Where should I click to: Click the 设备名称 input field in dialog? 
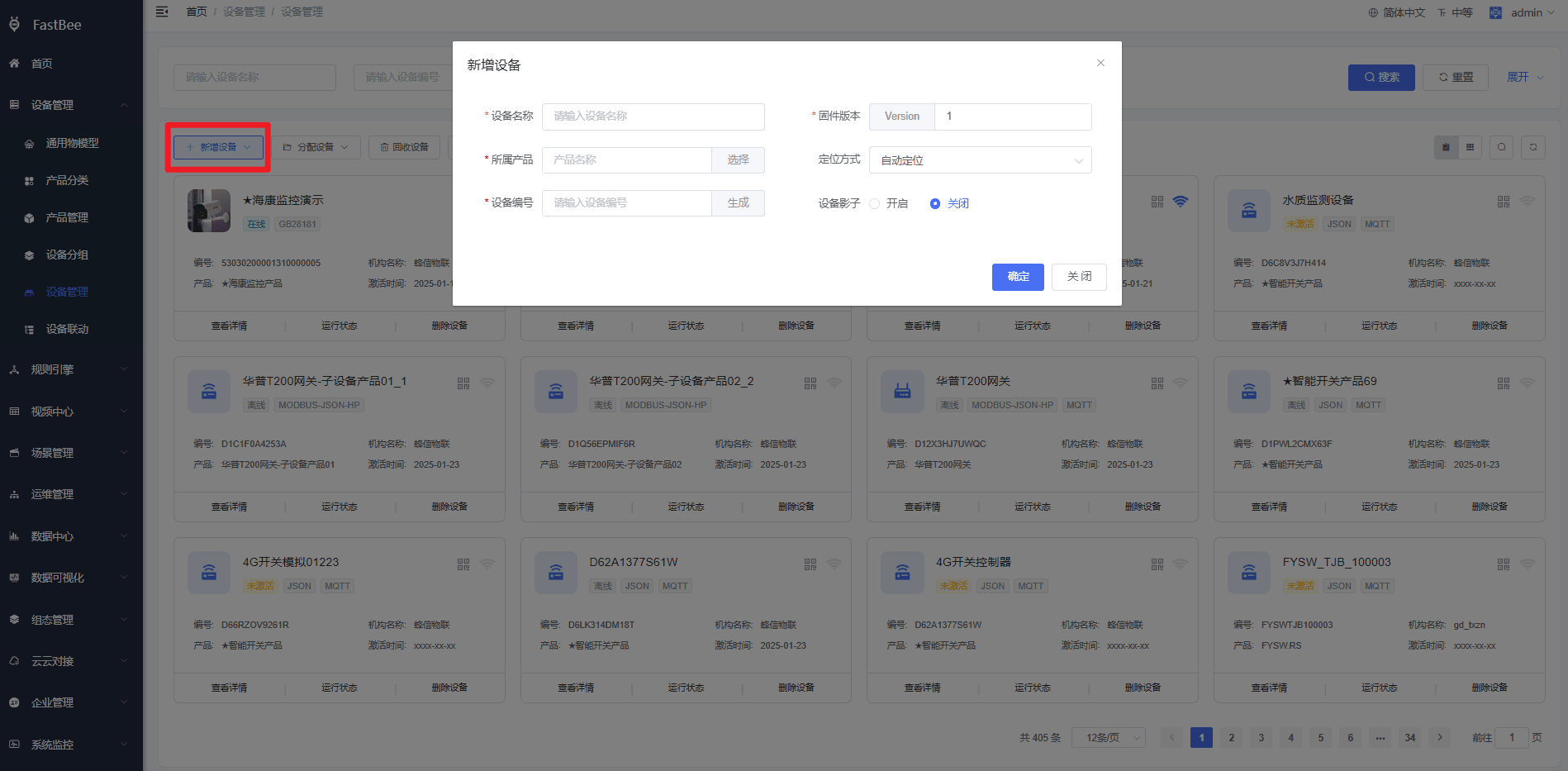[653, 117]
